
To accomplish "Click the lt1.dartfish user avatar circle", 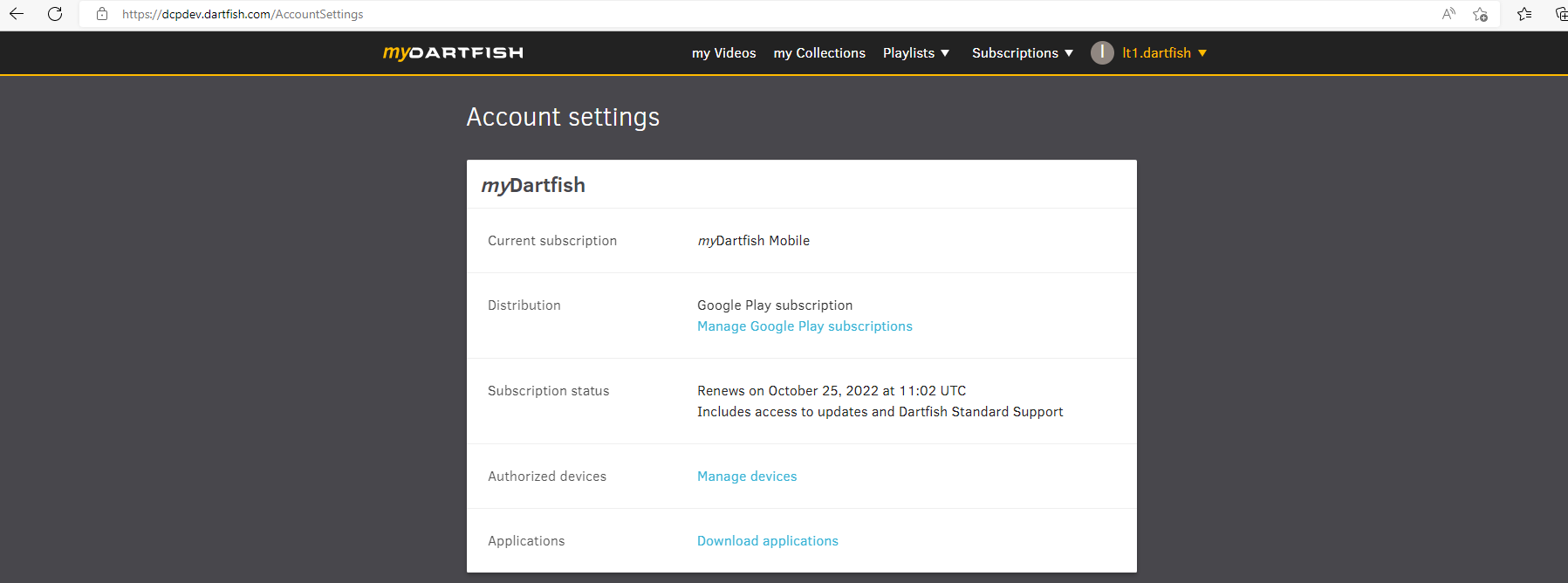I will (1102, 52).
